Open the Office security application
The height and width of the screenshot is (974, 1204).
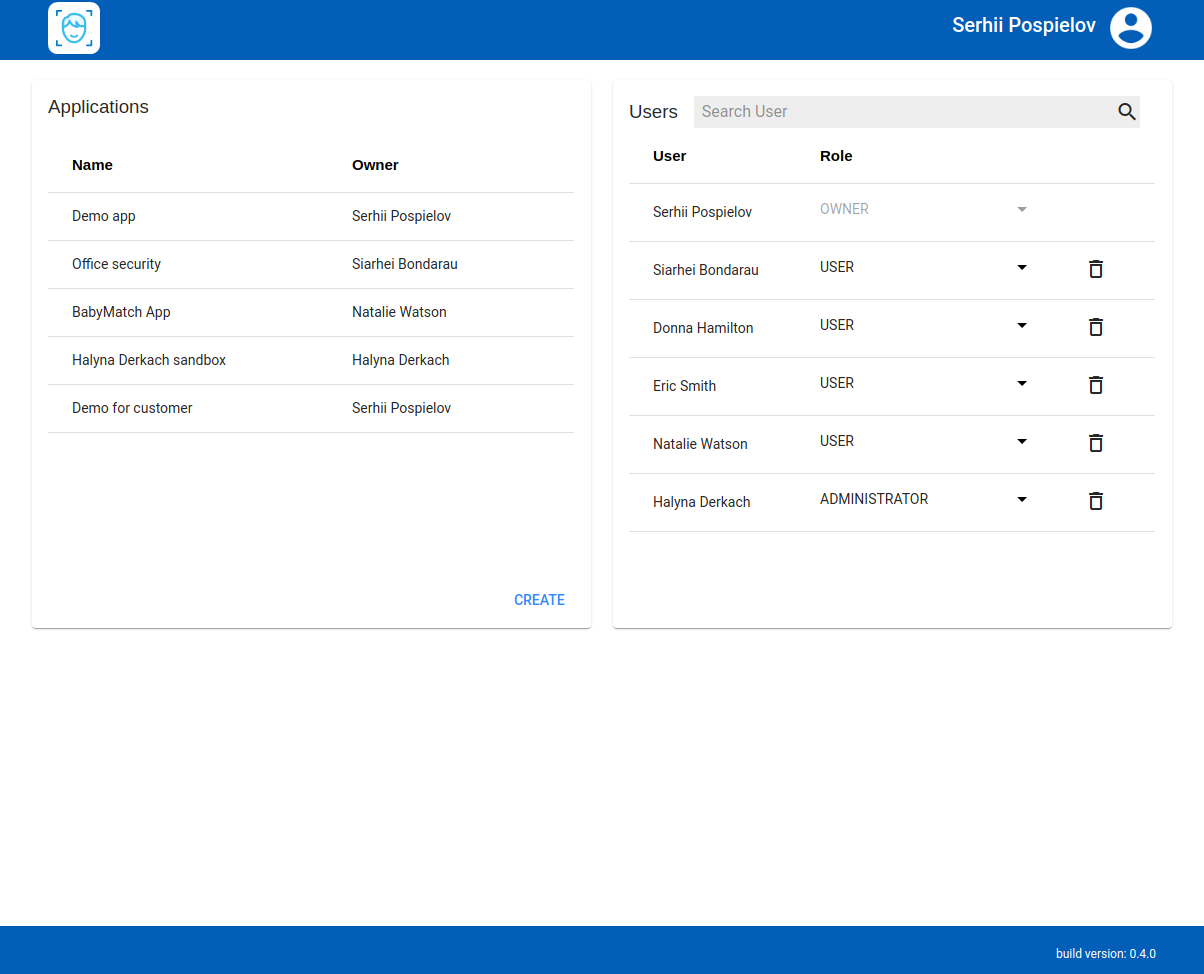(311, 264)
